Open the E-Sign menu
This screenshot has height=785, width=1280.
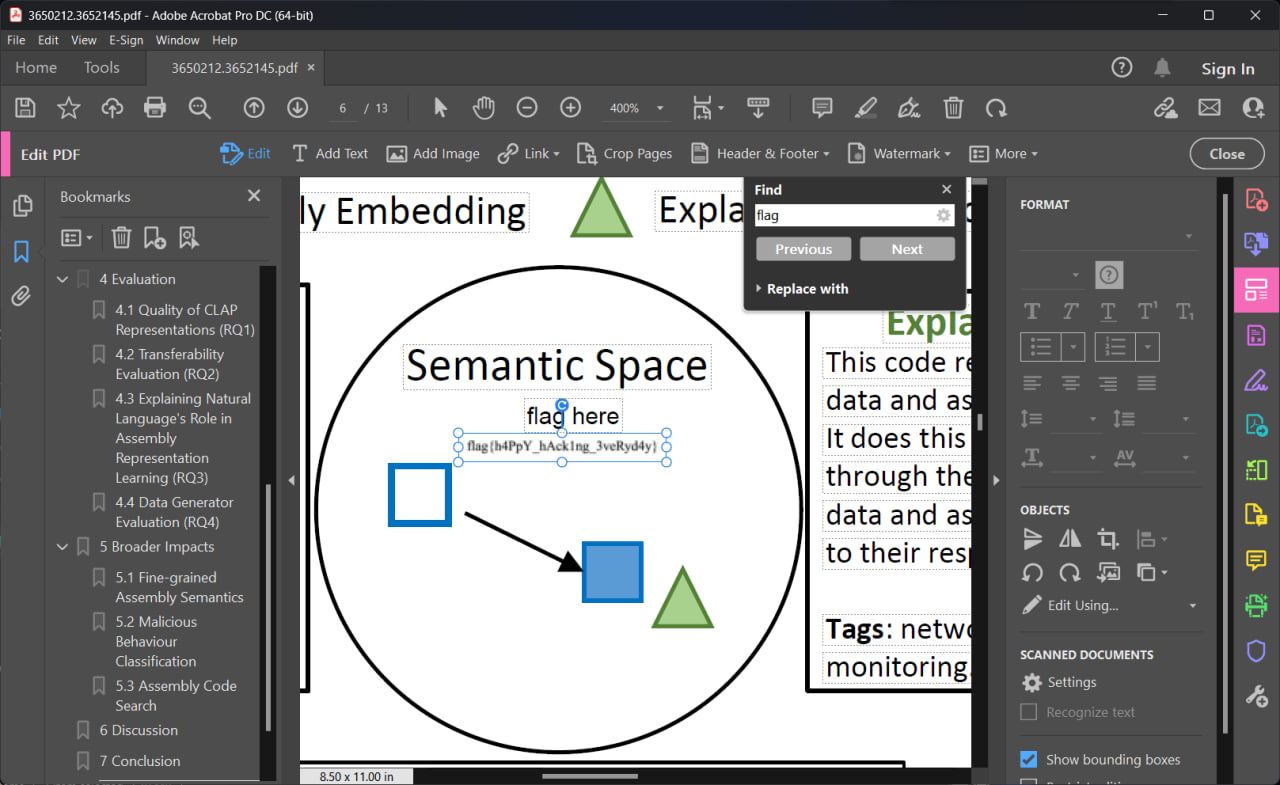point(126,40)
